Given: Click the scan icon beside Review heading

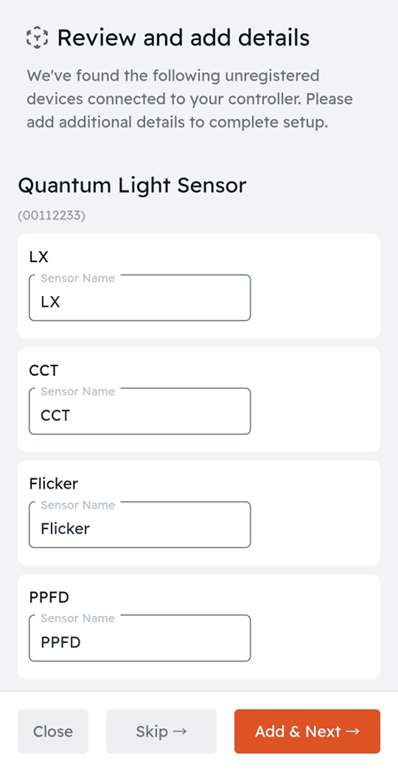Looking at the screenshot, I should (37, 38).
